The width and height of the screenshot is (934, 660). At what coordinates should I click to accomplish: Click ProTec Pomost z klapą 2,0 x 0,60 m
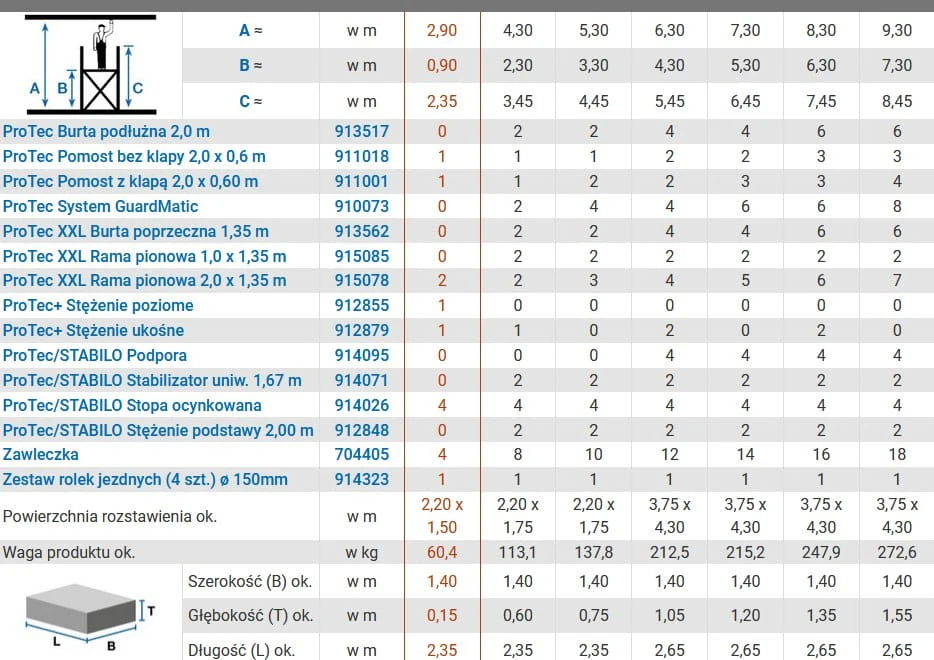(130, 182)
